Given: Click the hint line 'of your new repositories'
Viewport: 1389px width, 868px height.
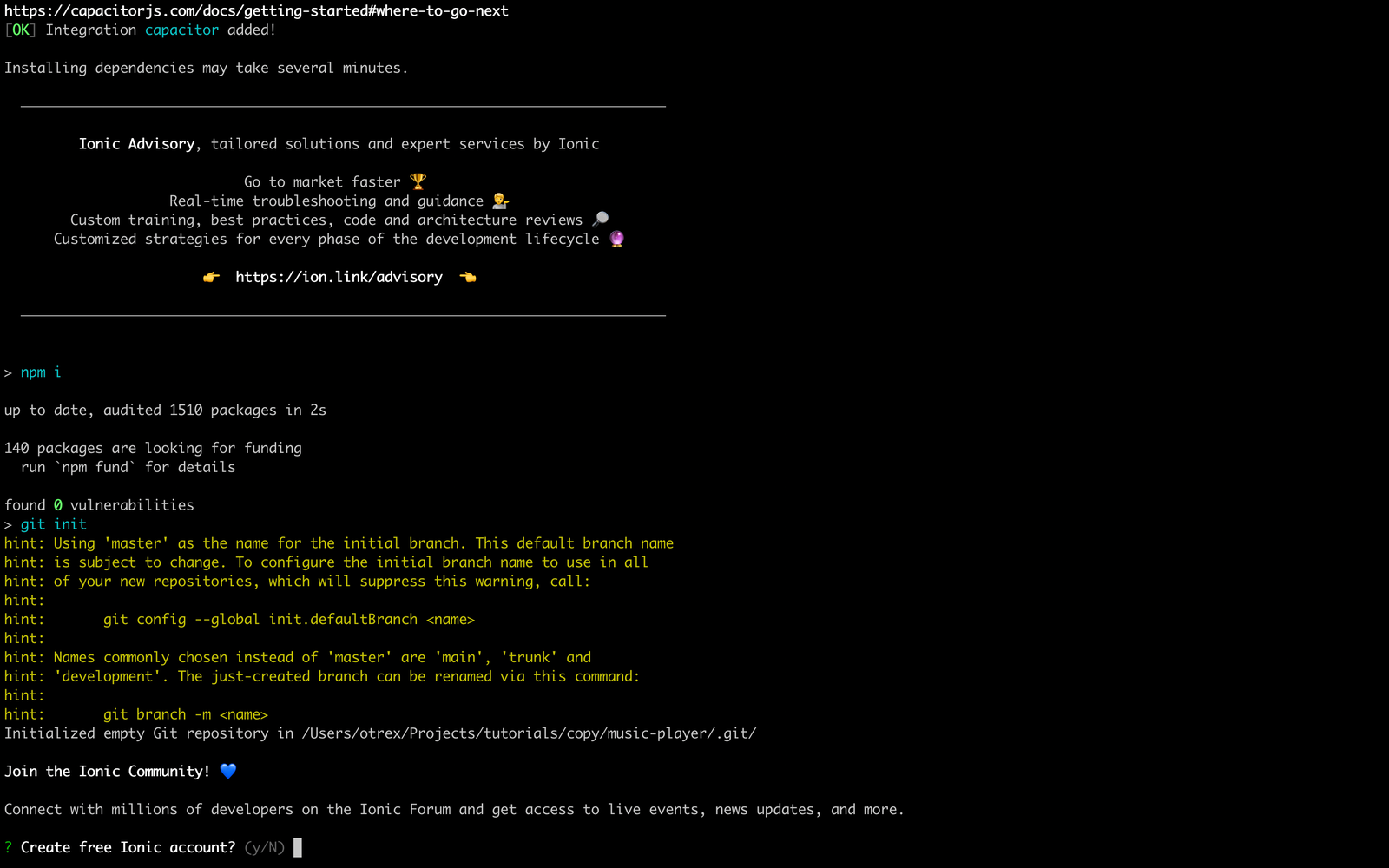Looking at the screenshot, I should (297, 582).
